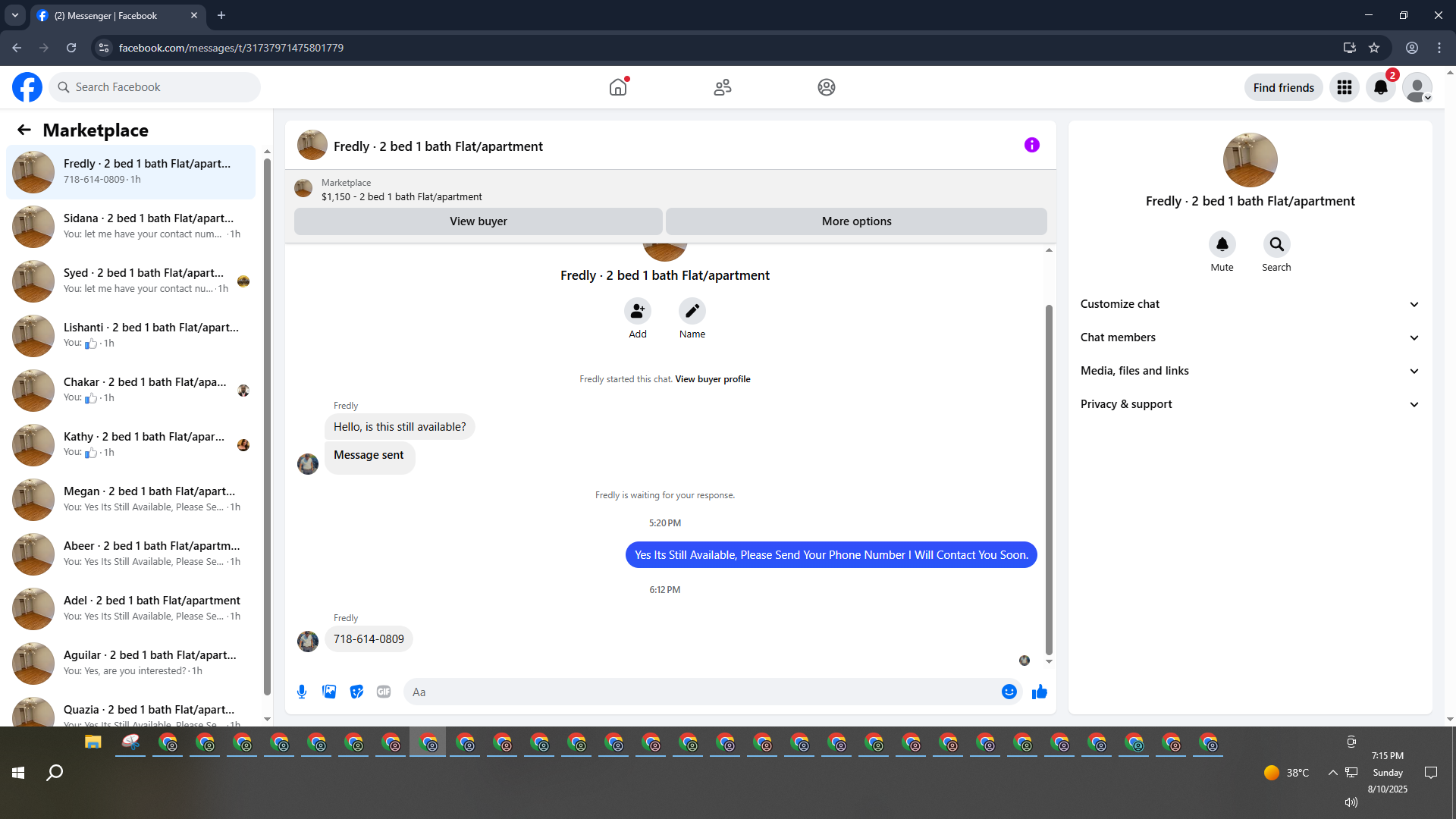Click the View buyer button
The width and height of the screenshot is (1456, 819).
click(x=478, y=221)
